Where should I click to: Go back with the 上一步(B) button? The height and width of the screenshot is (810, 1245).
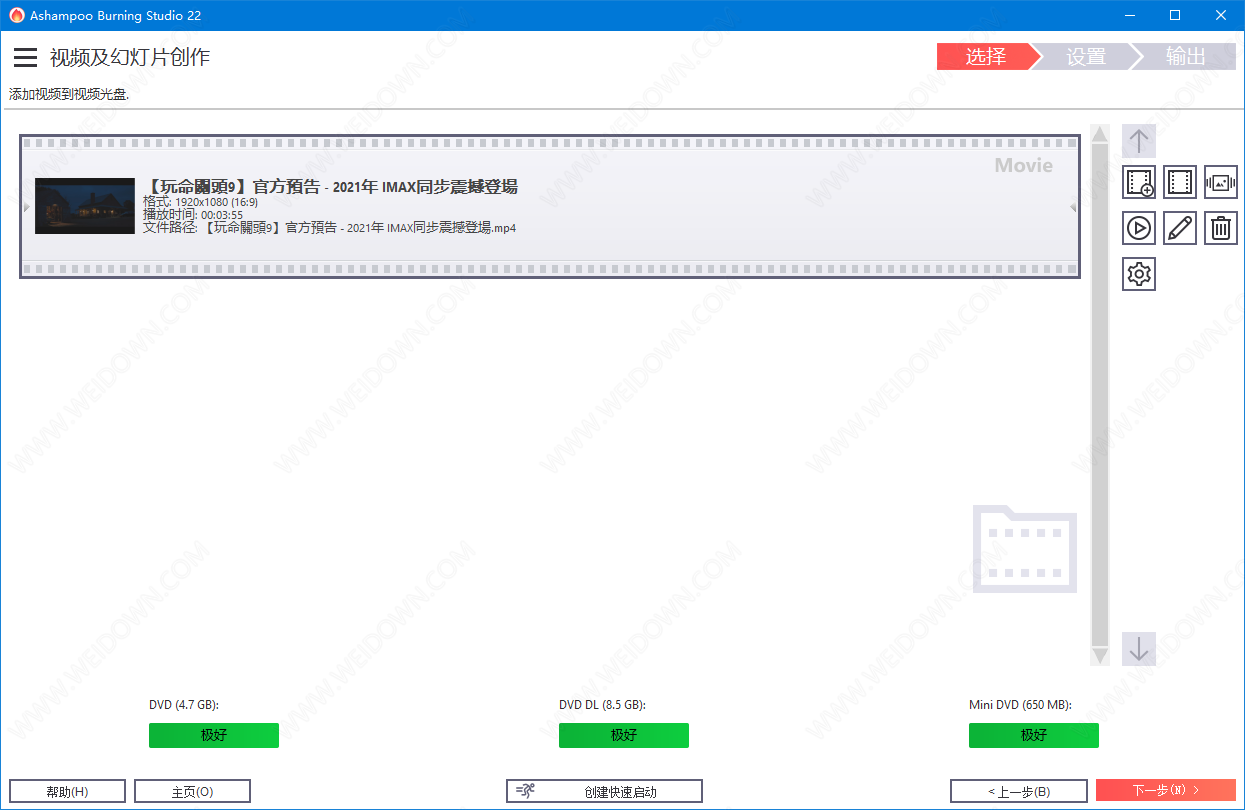click(1018, 791)
